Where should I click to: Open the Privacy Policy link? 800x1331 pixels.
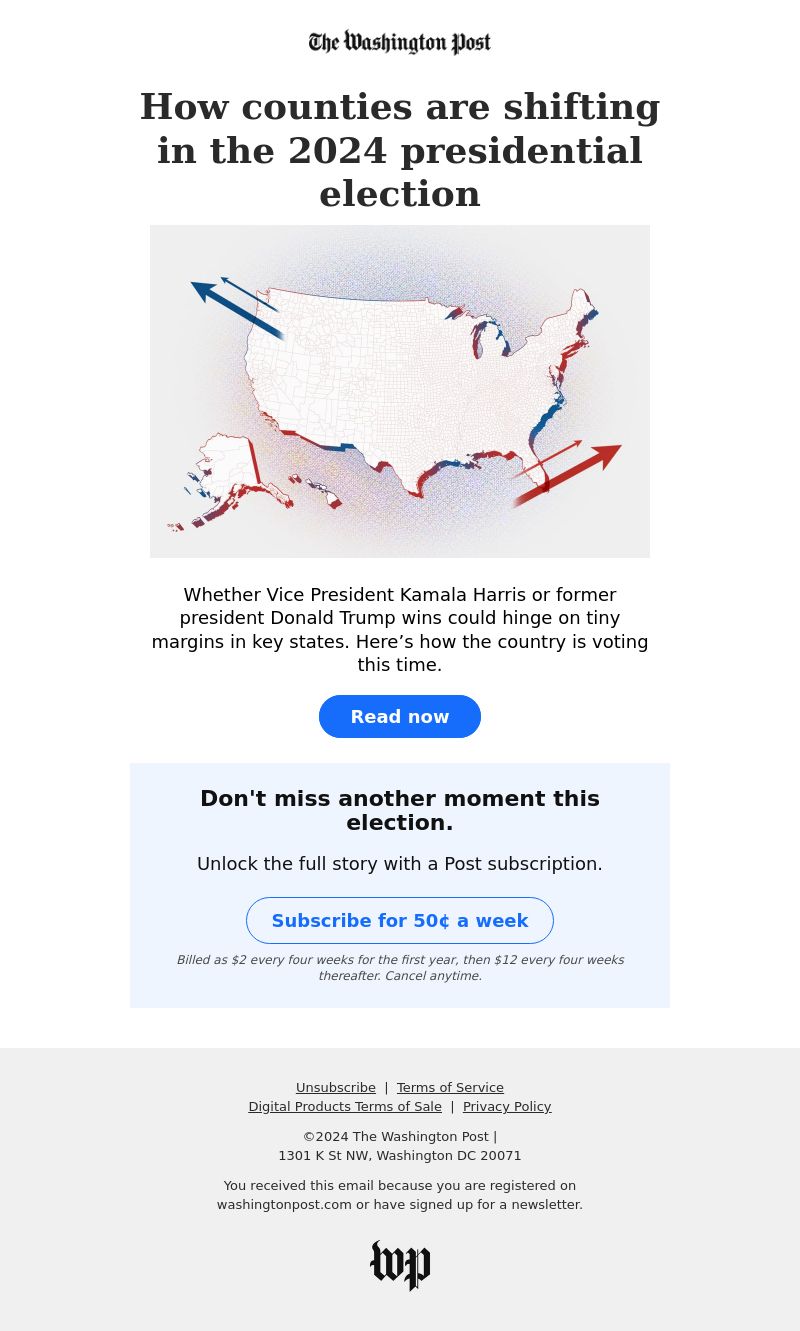tap(507, 1107)
